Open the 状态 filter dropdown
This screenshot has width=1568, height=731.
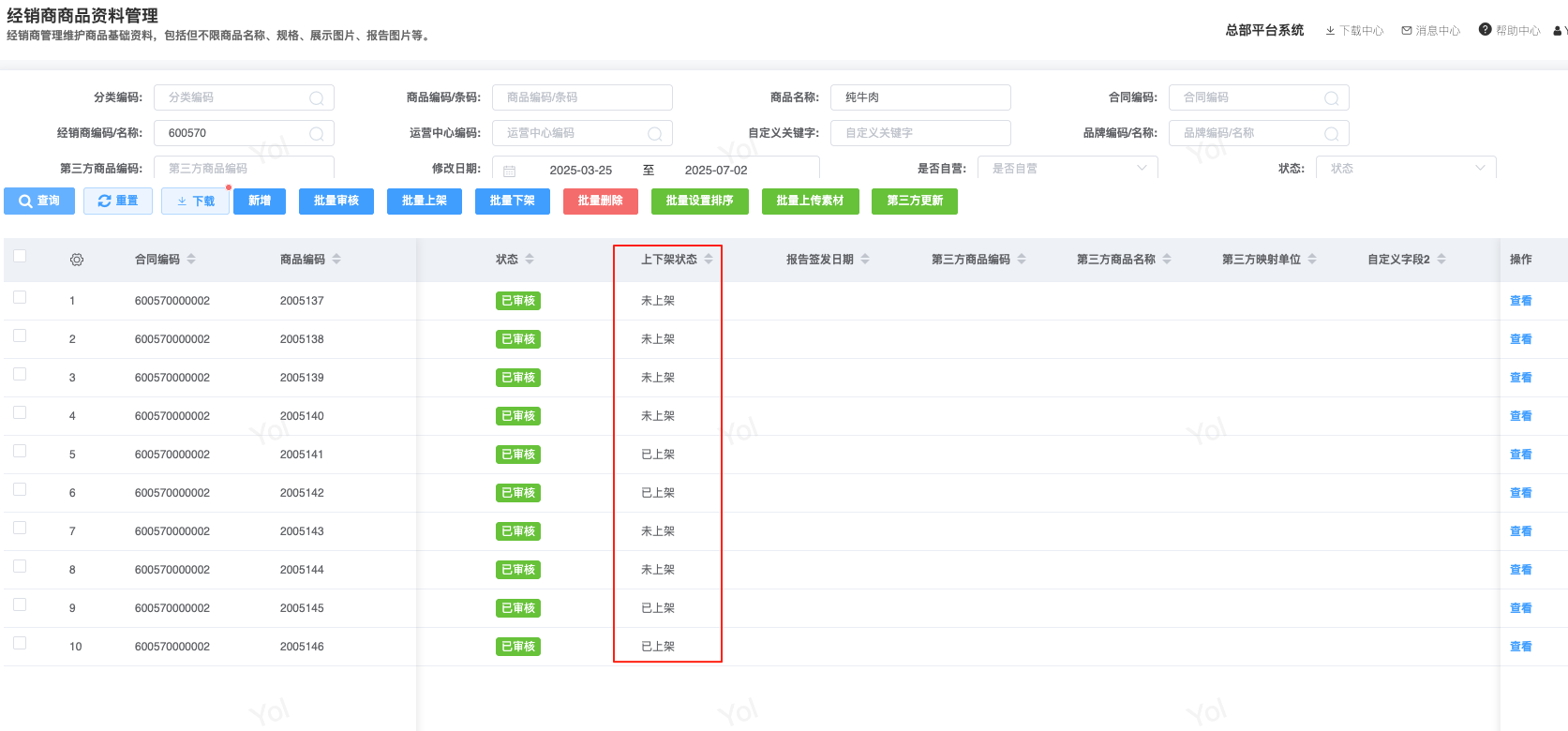pos(1480,169)
